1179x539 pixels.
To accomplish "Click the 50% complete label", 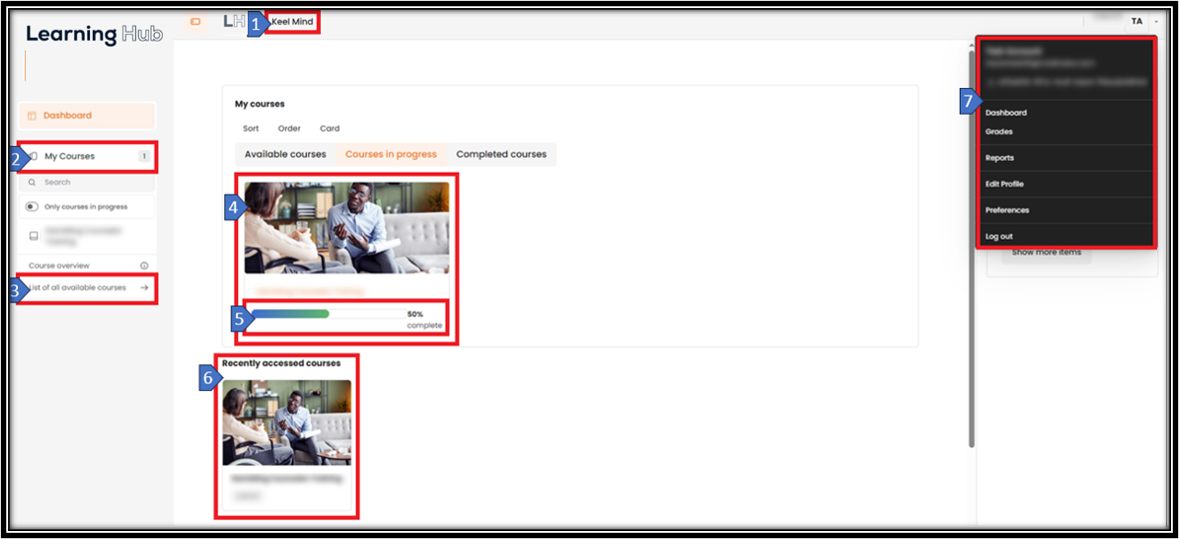I will coord(425,319).
